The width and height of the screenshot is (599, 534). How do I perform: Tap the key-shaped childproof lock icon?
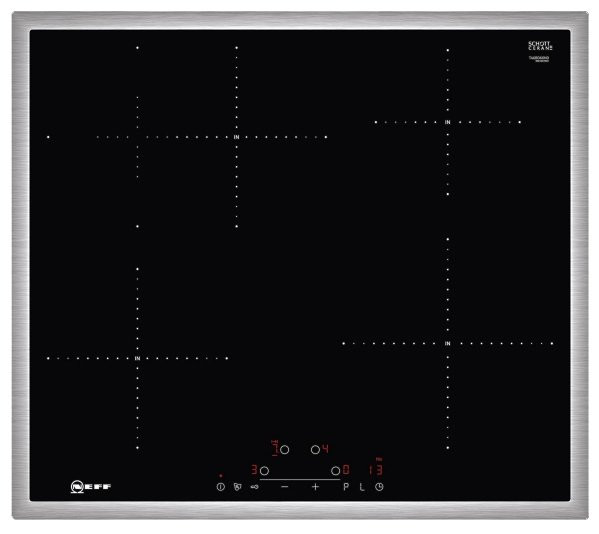(x=254, y=487)
